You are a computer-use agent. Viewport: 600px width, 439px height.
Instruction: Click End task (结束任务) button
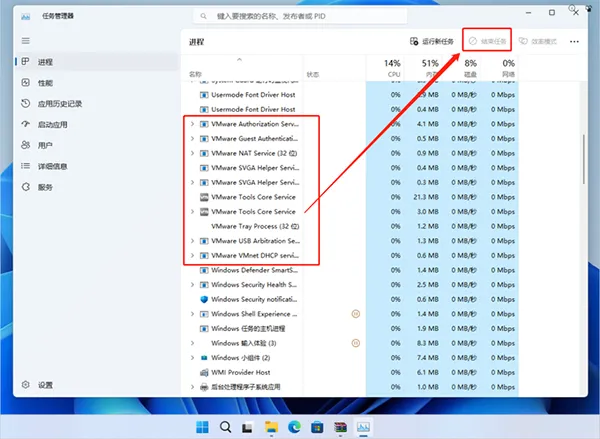(x=488, y=41)
